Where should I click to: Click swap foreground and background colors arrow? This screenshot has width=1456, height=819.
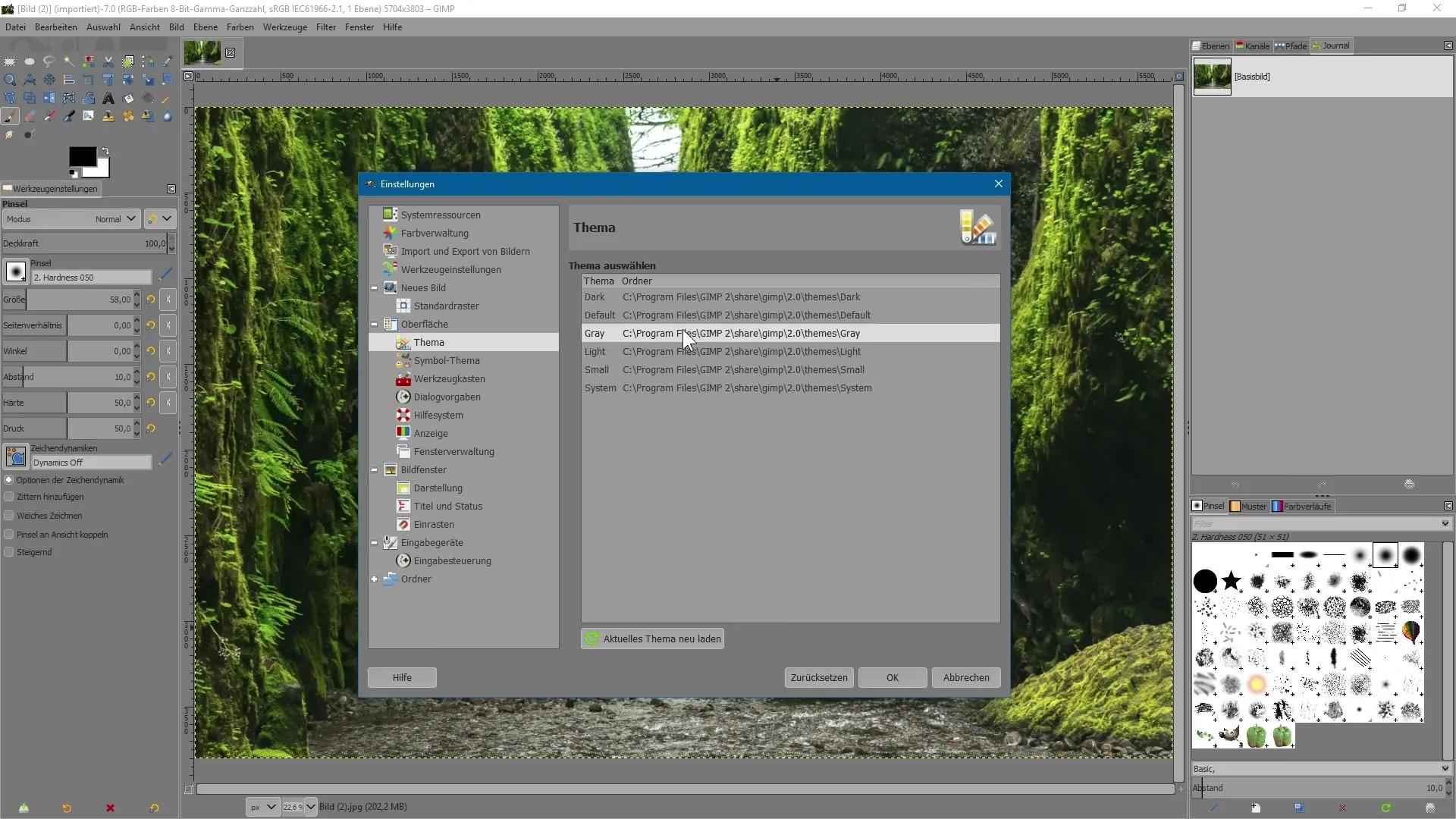(105, 152)
